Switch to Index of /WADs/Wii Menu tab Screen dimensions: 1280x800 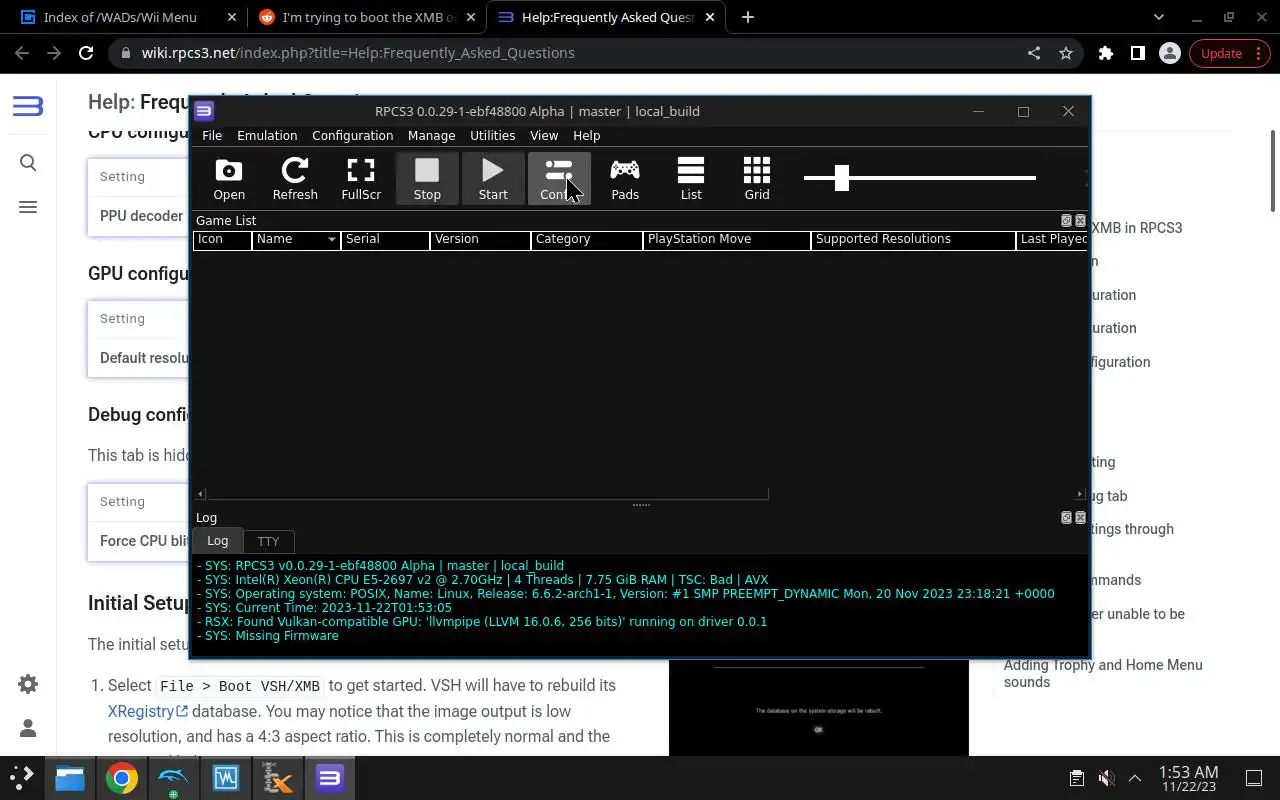click(x=120, y=17)
